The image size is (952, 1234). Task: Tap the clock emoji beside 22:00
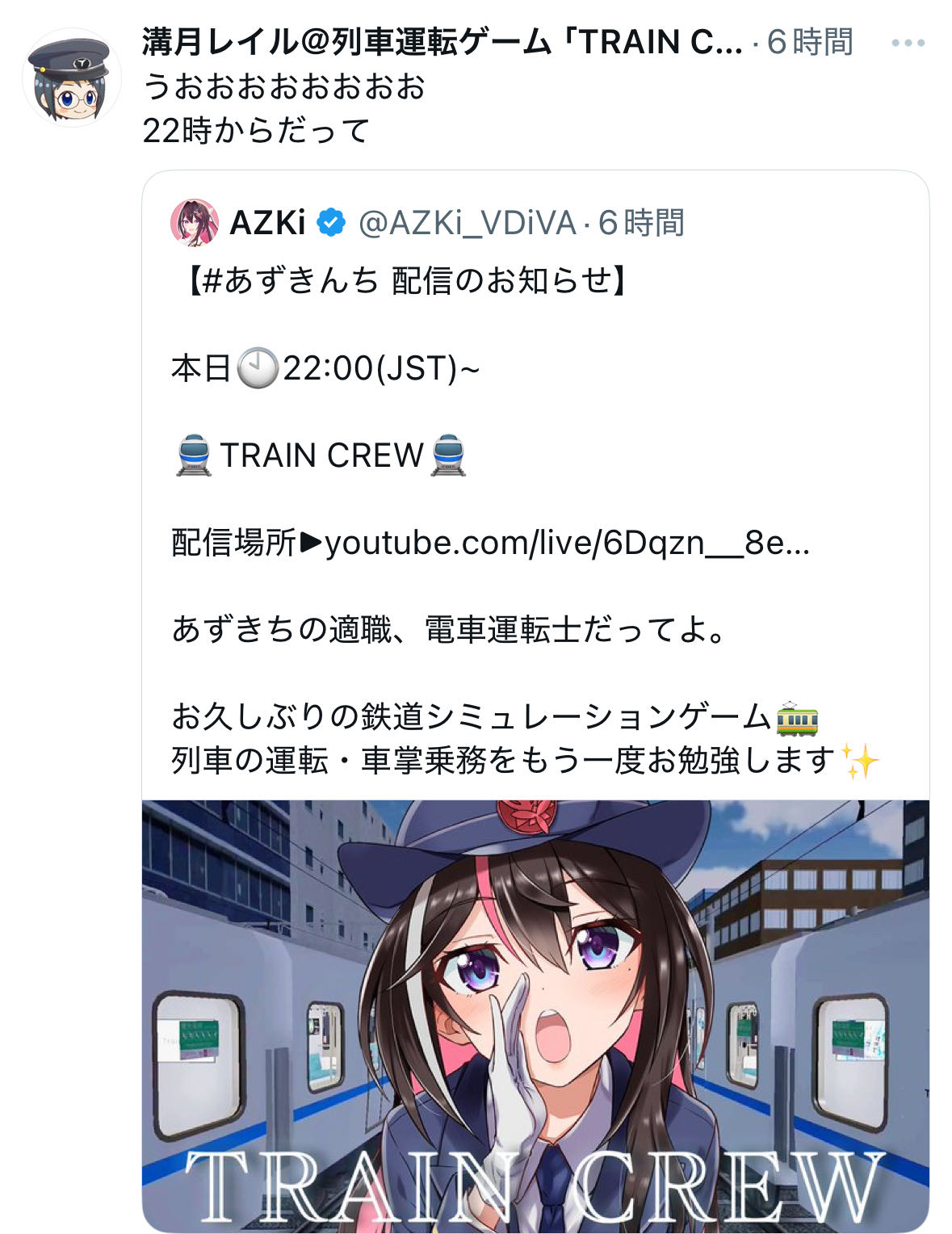coord(258,368)
